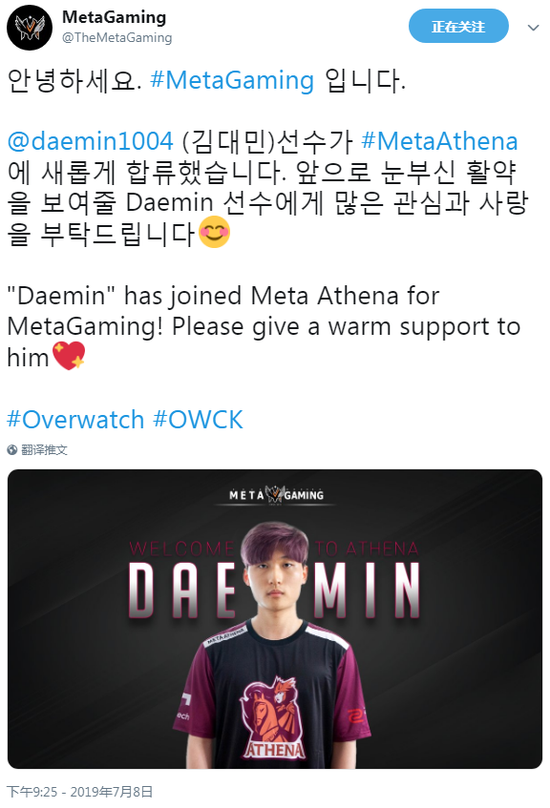Click the Meta Gaming logo in banner
Screen dimensions: 550x808
(x=276, y=495)
